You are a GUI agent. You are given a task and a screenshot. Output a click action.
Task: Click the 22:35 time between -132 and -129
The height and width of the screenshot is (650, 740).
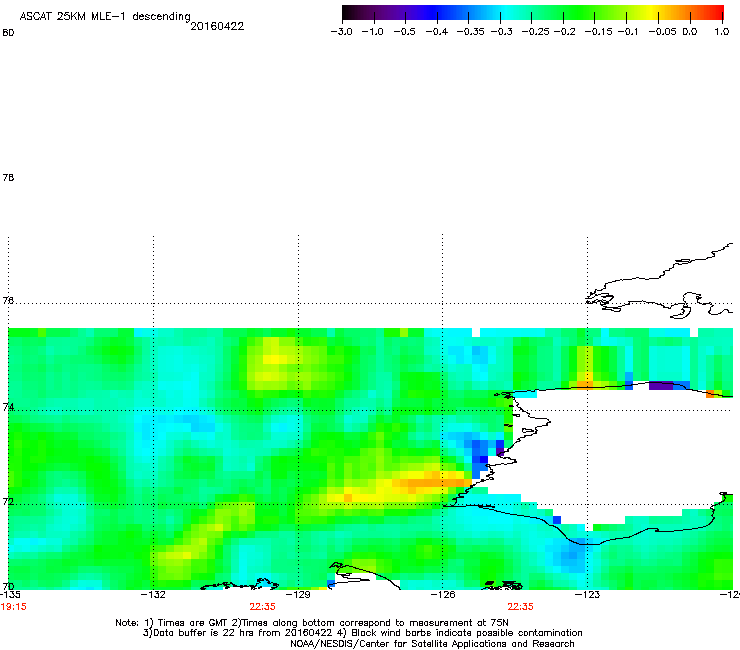point(262,607)
